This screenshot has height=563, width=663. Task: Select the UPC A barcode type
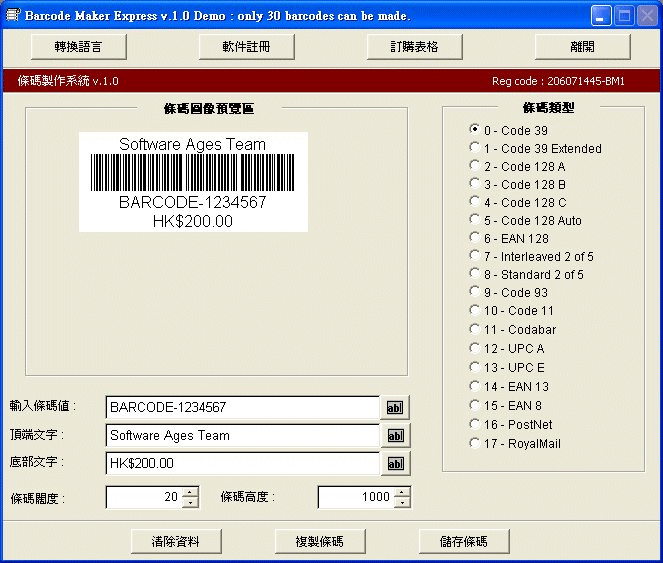[475, 348]
